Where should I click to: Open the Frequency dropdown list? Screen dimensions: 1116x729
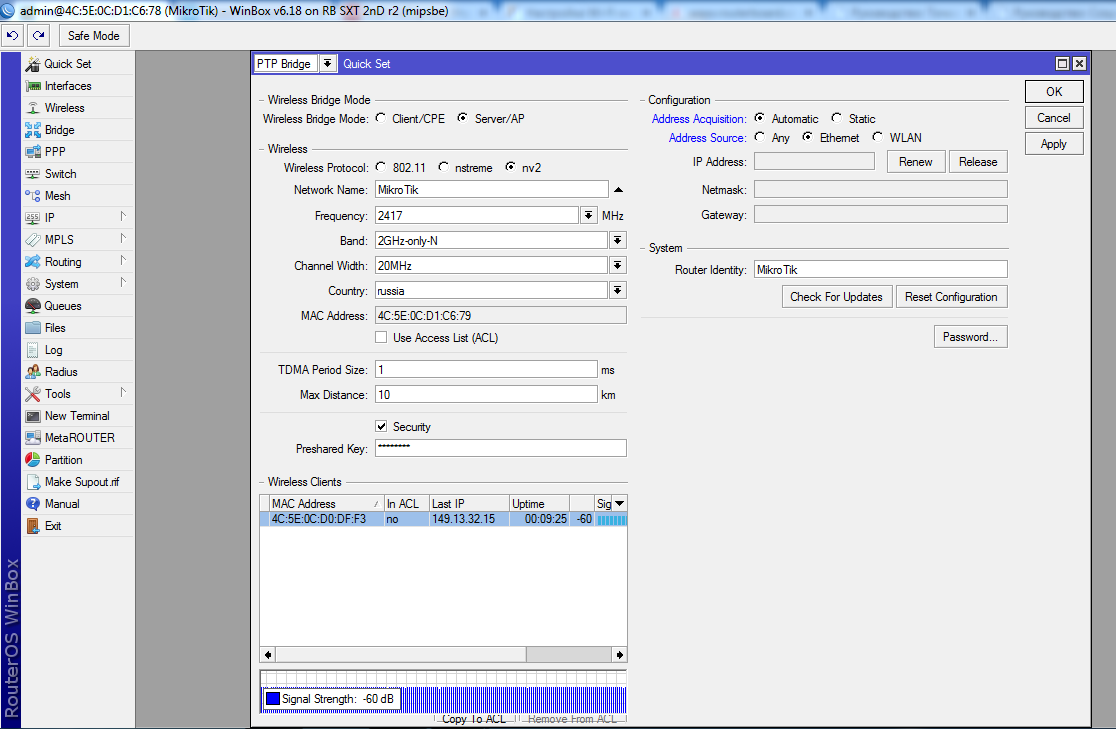point(589,215)
